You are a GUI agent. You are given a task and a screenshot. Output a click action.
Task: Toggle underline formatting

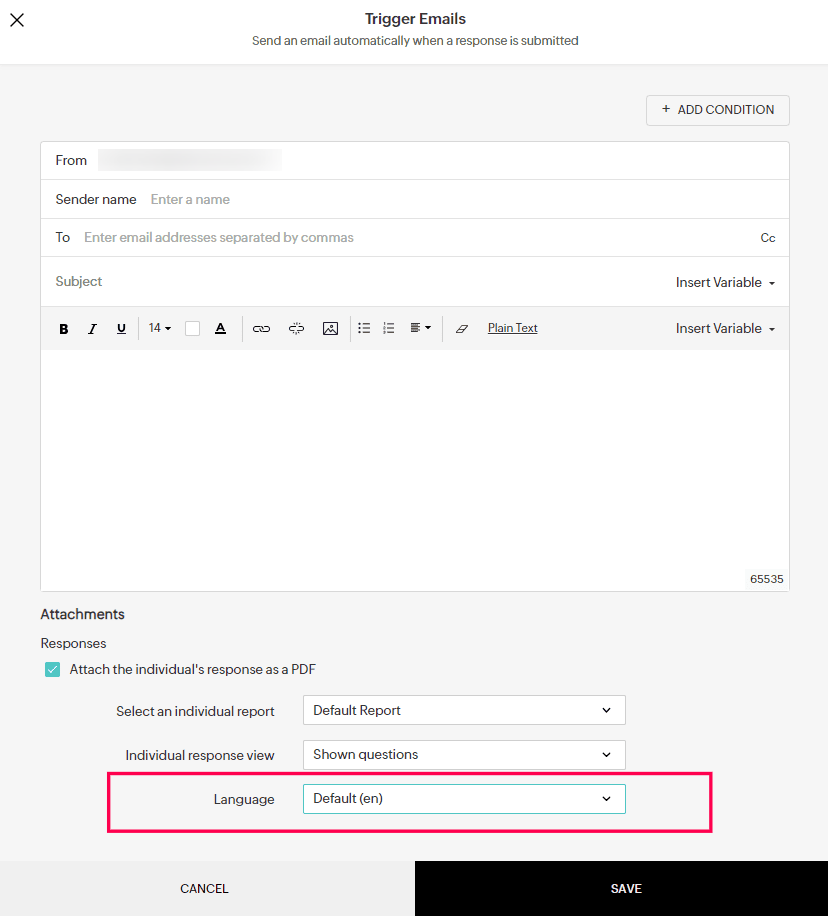tap(121, 329)
